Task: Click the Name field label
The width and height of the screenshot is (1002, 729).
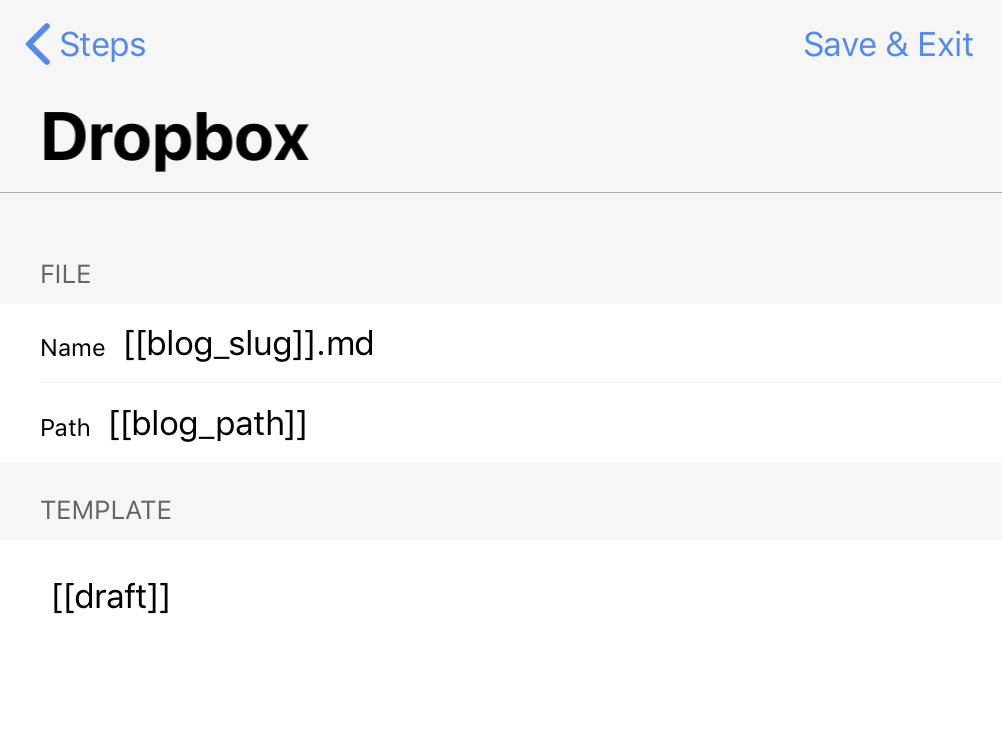Action: (73, 348)
